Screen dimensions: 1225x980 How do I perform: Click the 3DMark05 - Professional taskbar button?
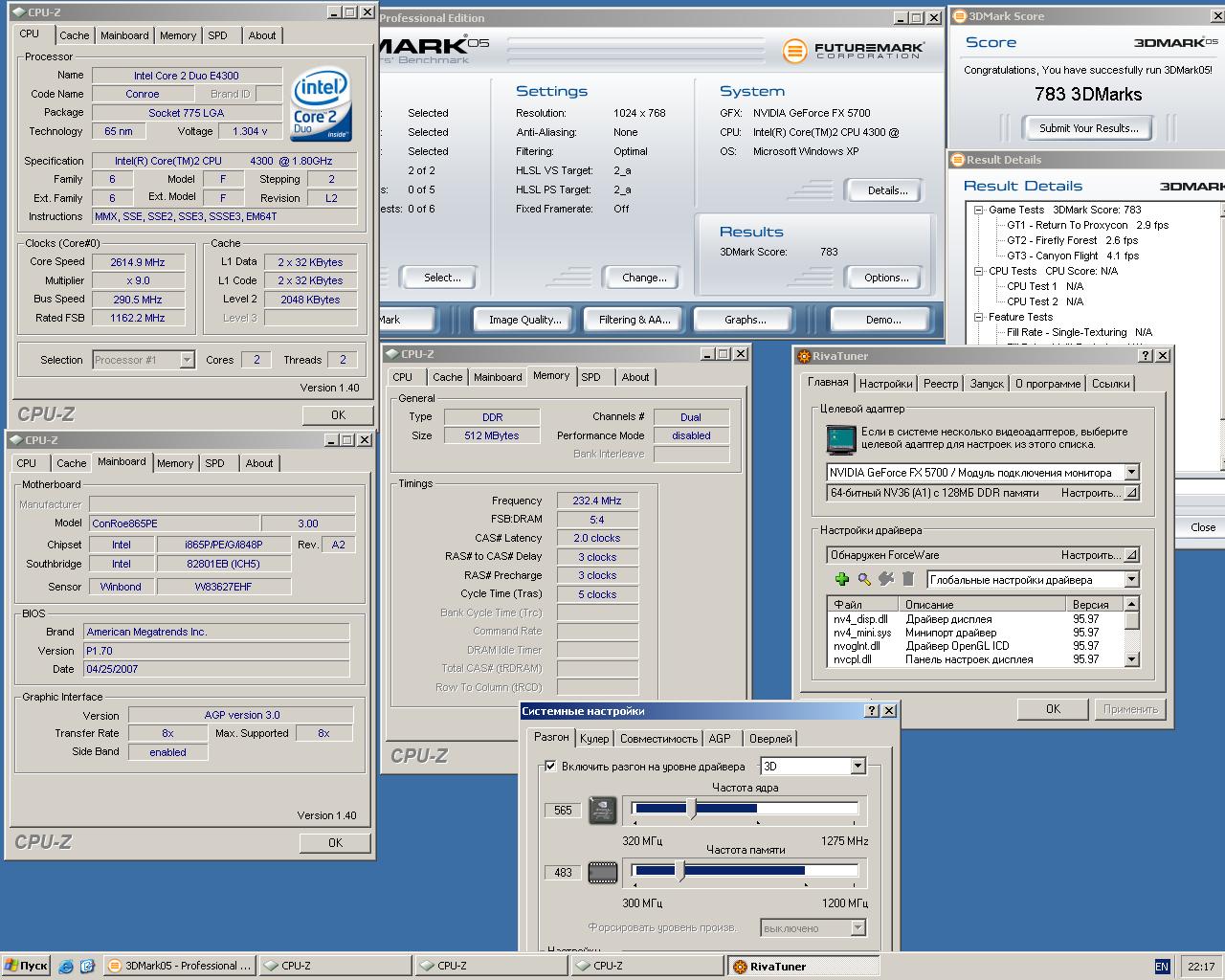(180, 966)
